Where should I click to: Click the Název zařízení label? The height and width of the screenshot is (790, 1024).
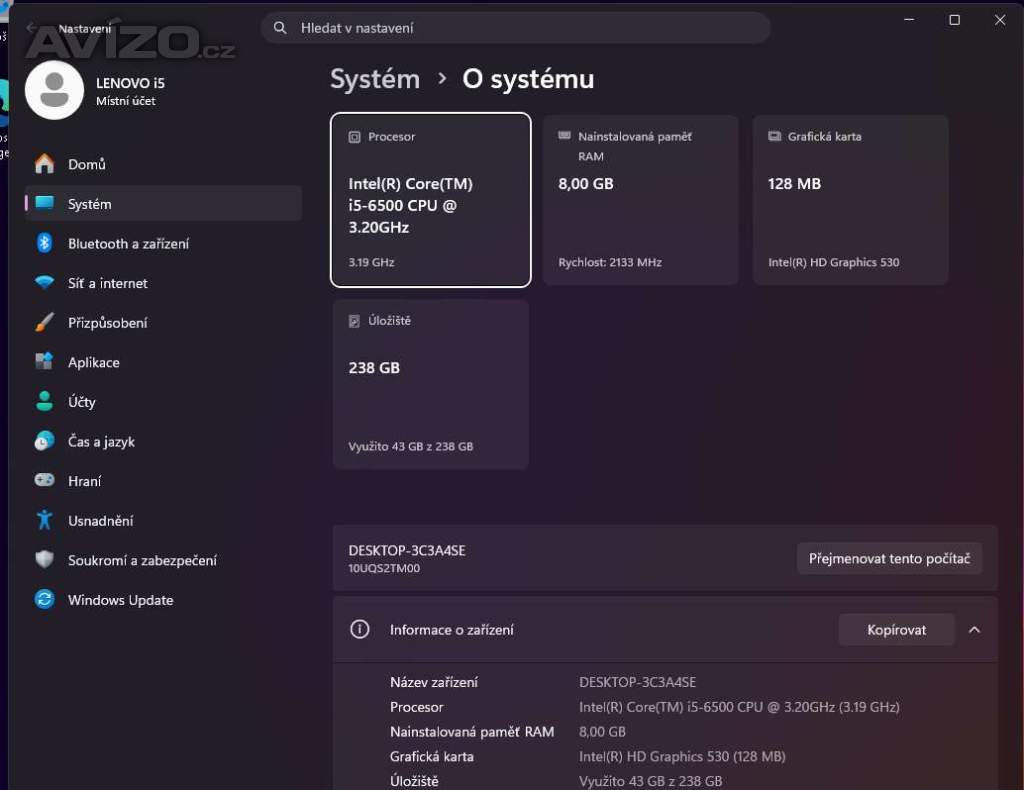click(x=434, y=682)
